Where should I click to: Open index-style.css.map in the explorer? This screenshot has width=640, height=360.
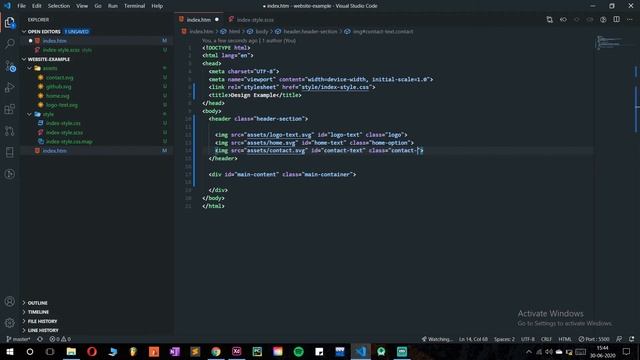pos(69,142)
